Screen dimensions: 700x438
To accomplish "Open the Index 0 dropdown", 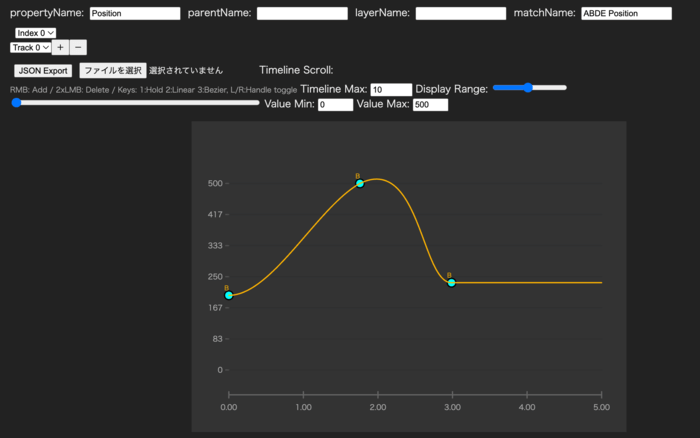I will (35, 33).
